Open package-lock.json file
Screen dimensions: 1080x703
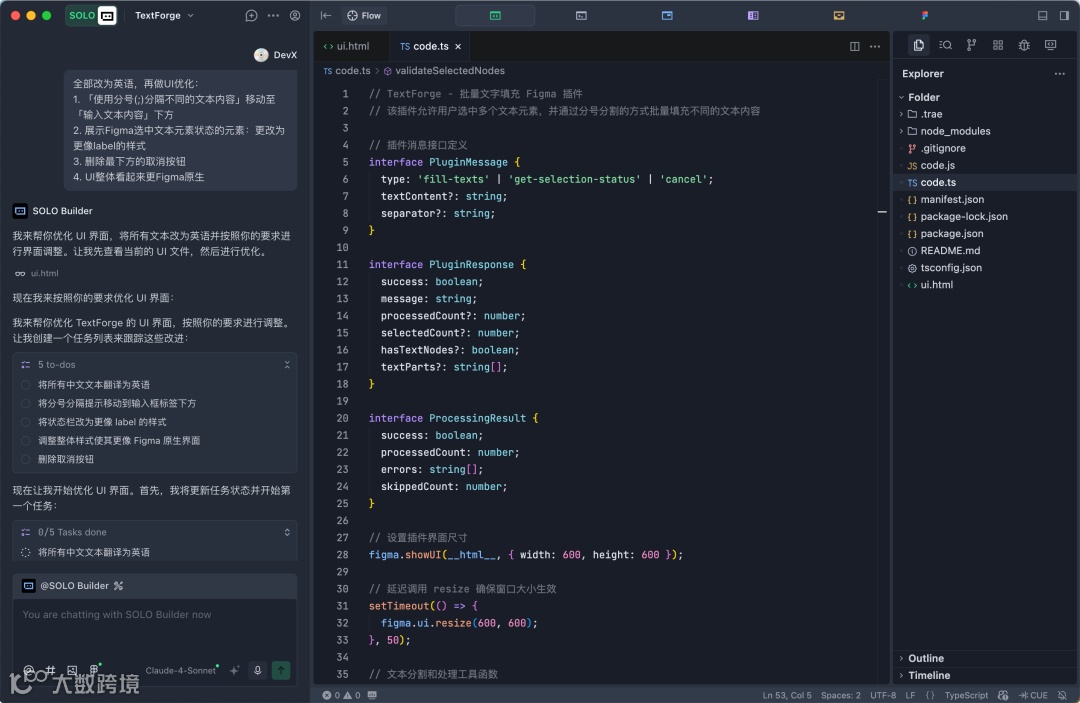963,216
